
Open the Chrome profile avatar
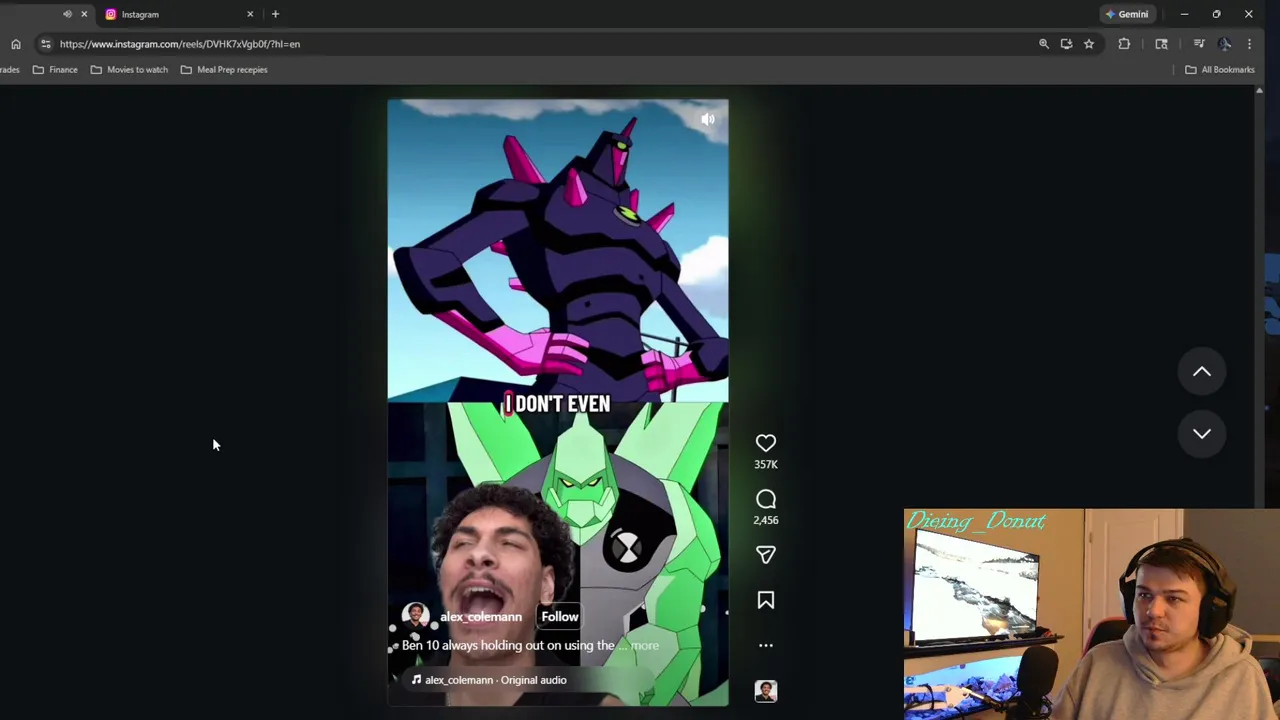click(1225, 44)
